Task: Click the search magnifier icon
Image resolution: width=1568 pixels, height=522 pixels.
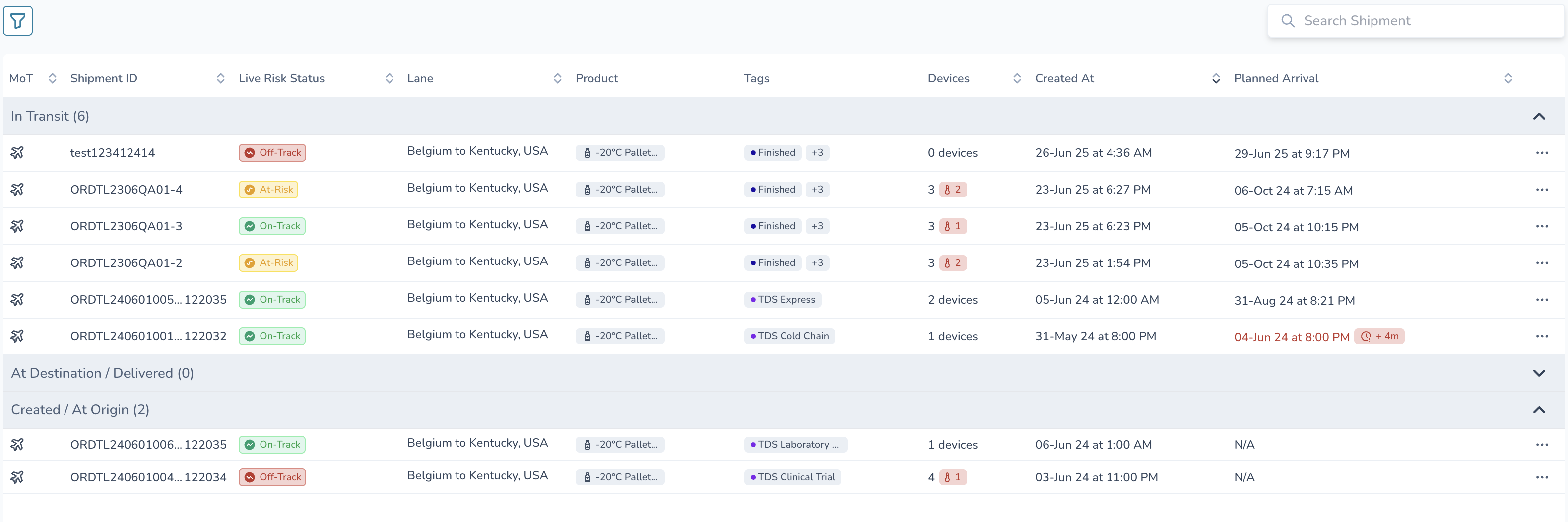Action: (1287, 21)
